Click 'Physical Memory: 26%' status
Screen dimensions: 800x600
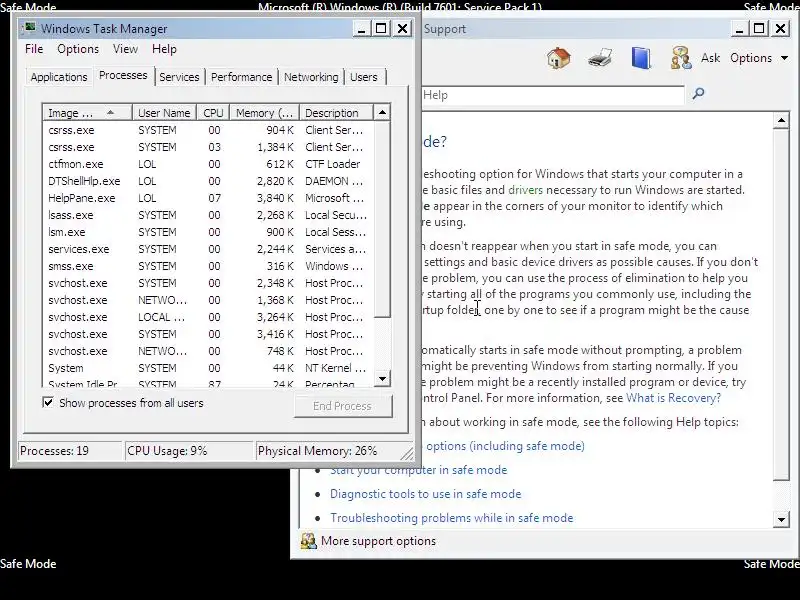[317, 451]
